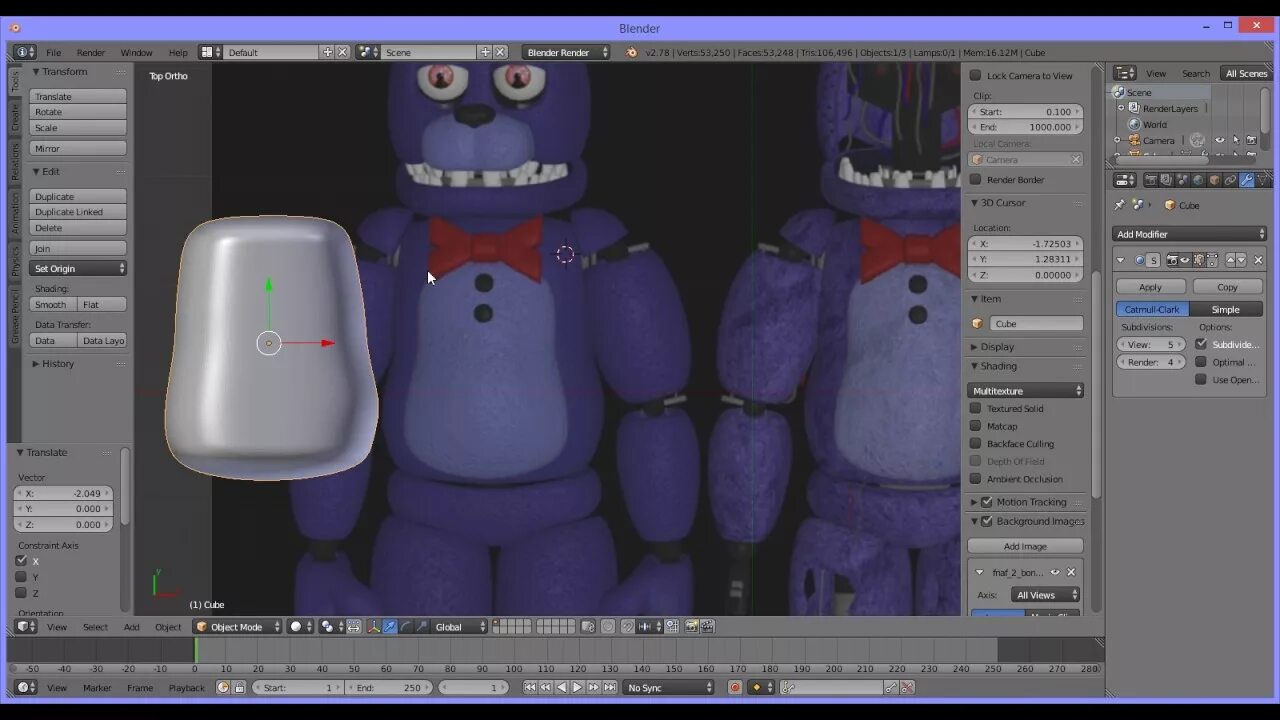Play the animation in reverse

561,687
